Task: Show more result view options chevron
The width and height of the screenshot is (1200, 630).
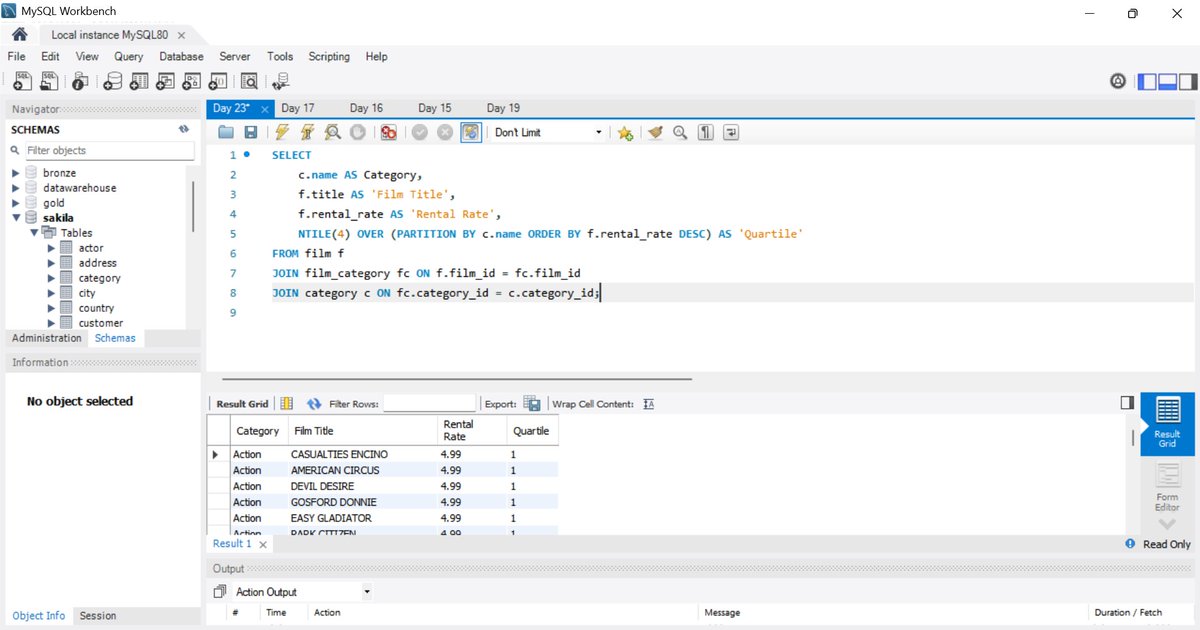Action: pos(1167,526)
